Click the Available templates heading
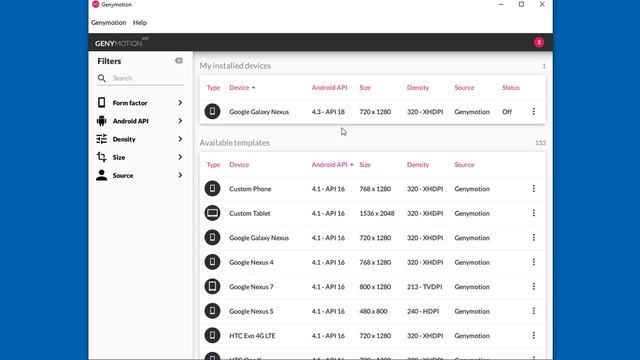The image size is (640, 360). [234, 142]
